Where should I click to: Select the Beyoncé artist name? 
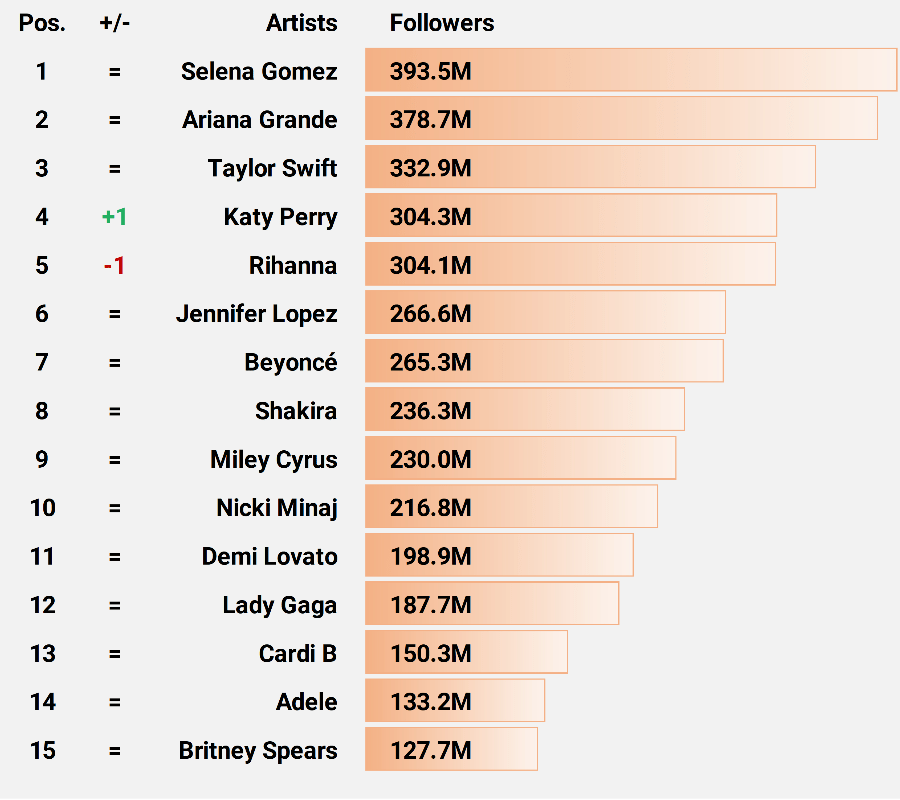290,362
